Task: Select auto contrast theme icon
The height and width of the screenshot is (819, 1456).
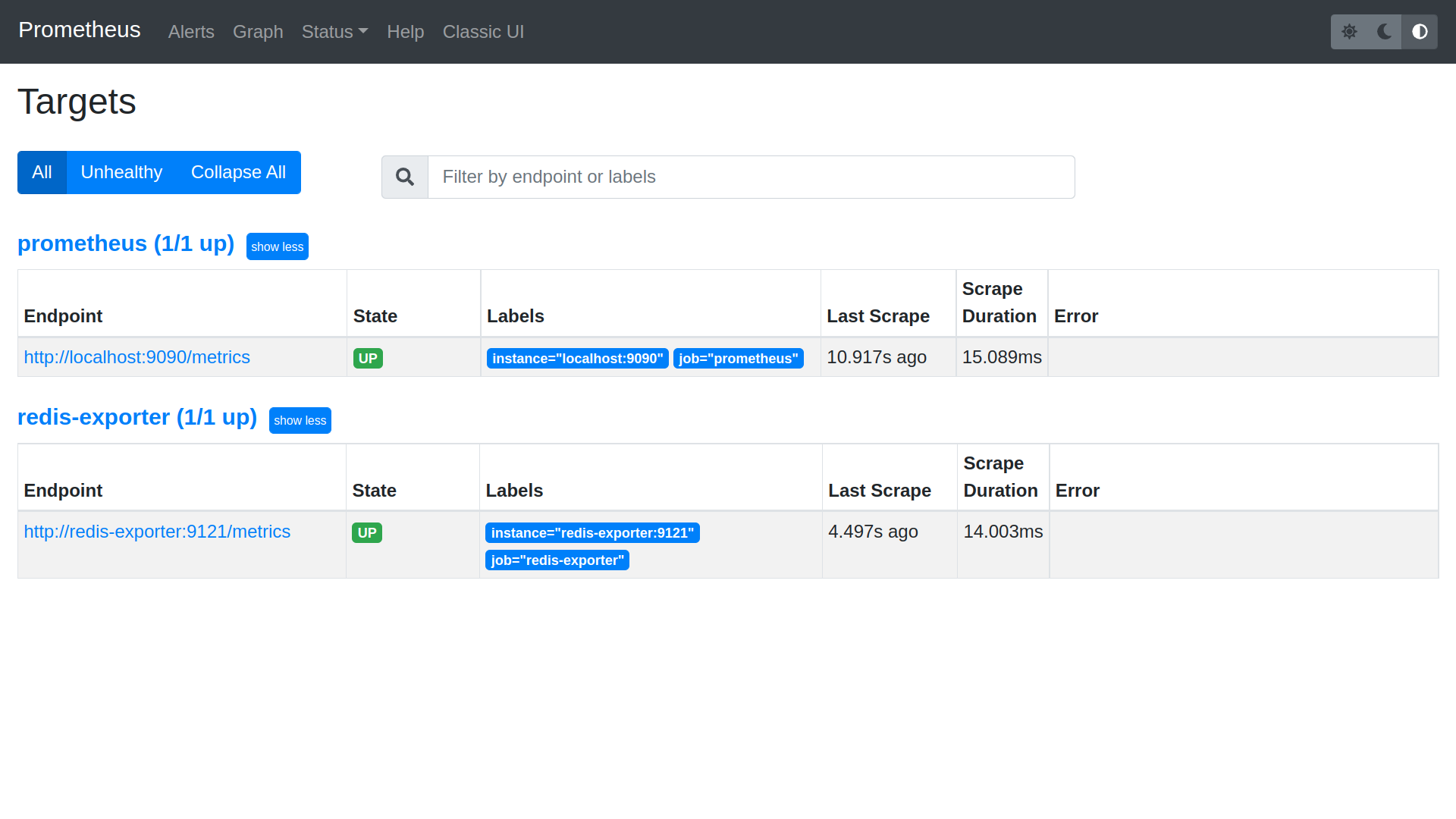Action: (1420, 32)
